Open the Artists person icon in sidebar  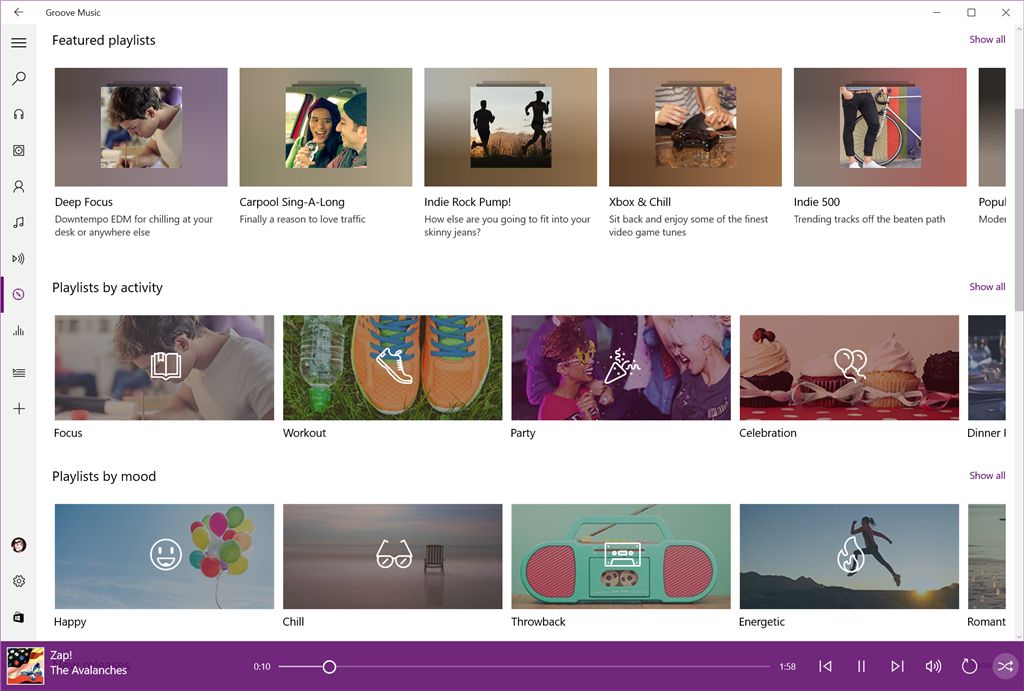[19, 186]
